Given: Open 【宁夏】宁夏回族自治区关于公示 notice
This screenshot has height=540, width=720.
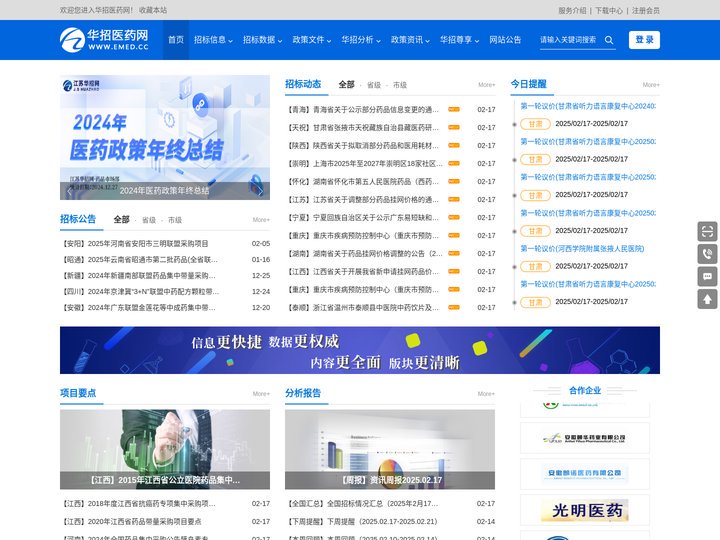Looking at the screenshot, I should pyautogui.click(x=363, y=217).
